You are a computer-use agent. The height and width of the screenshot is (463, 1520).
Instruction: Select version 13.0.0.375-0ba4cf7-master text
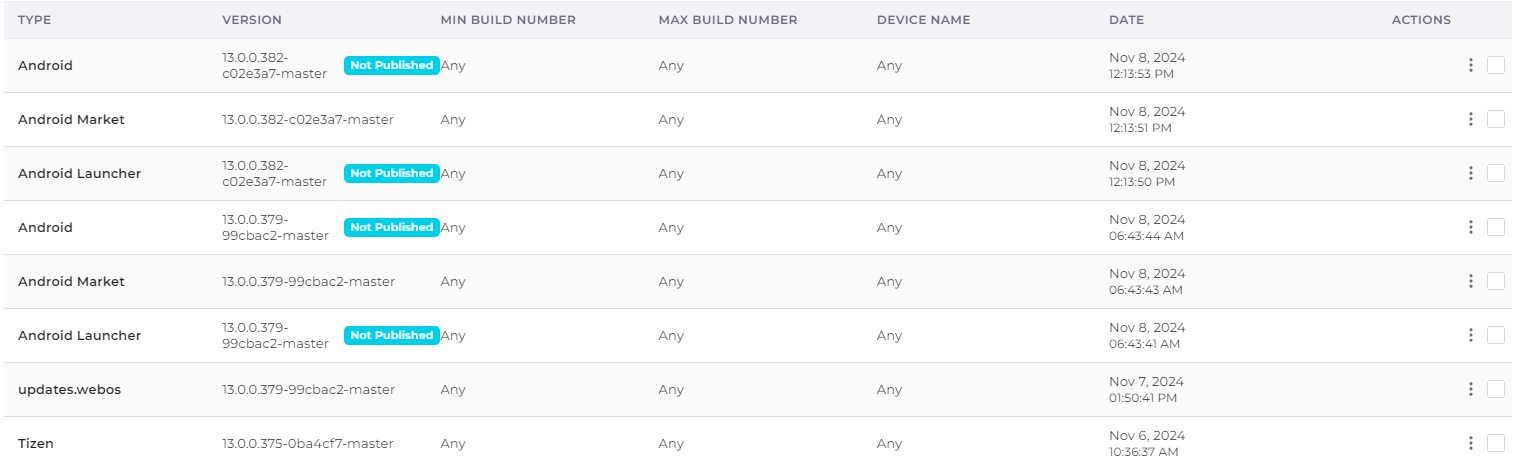(308, 443)
